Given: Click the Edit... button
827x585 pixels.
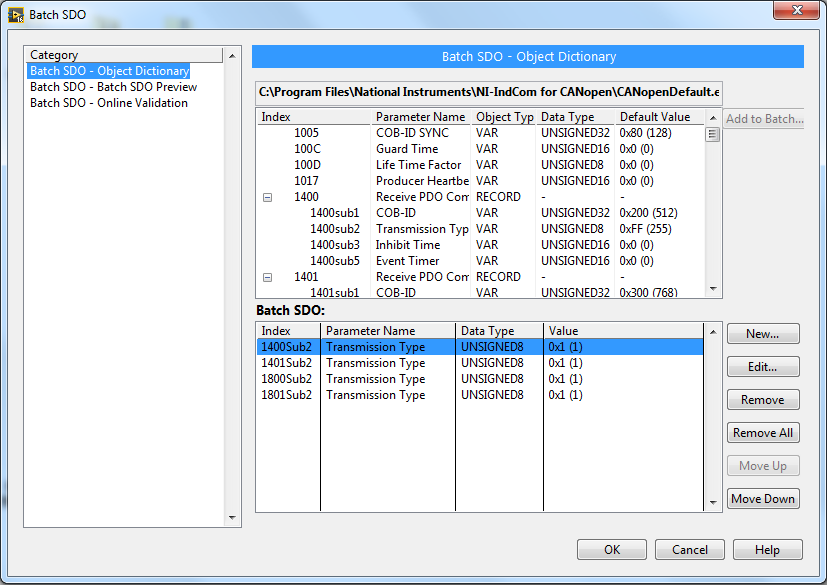Looking at the screenshot, I should tap(763, 367).
